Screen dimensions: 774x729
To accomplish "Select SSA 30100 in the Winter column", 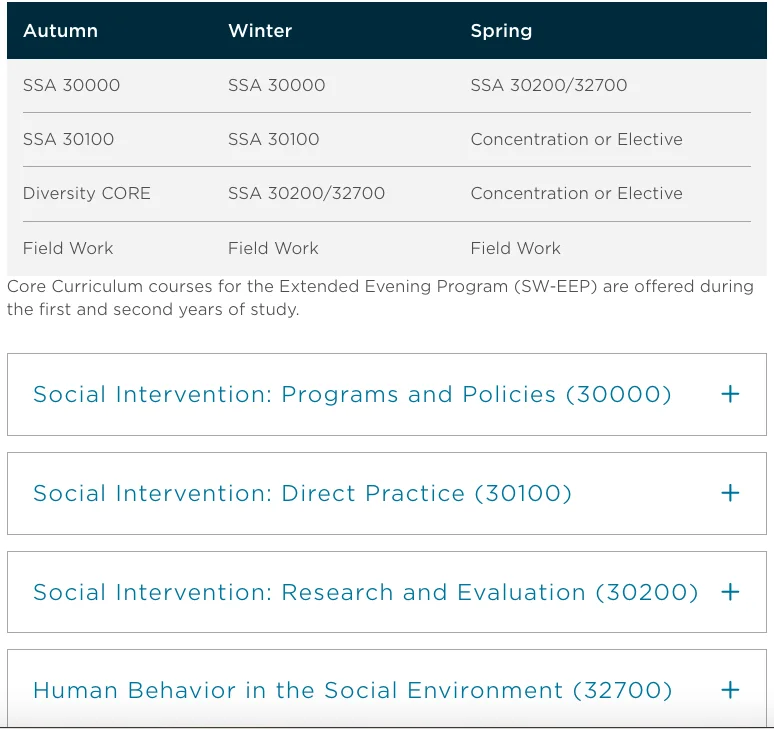I will 274,139.
